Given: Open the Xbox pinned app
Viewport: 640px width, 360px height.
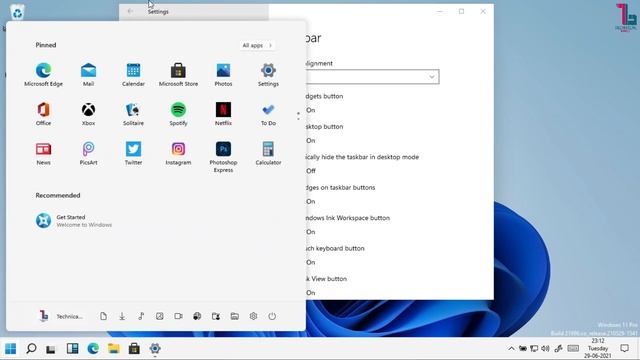Looking at the screenshot, I should 88,113.
